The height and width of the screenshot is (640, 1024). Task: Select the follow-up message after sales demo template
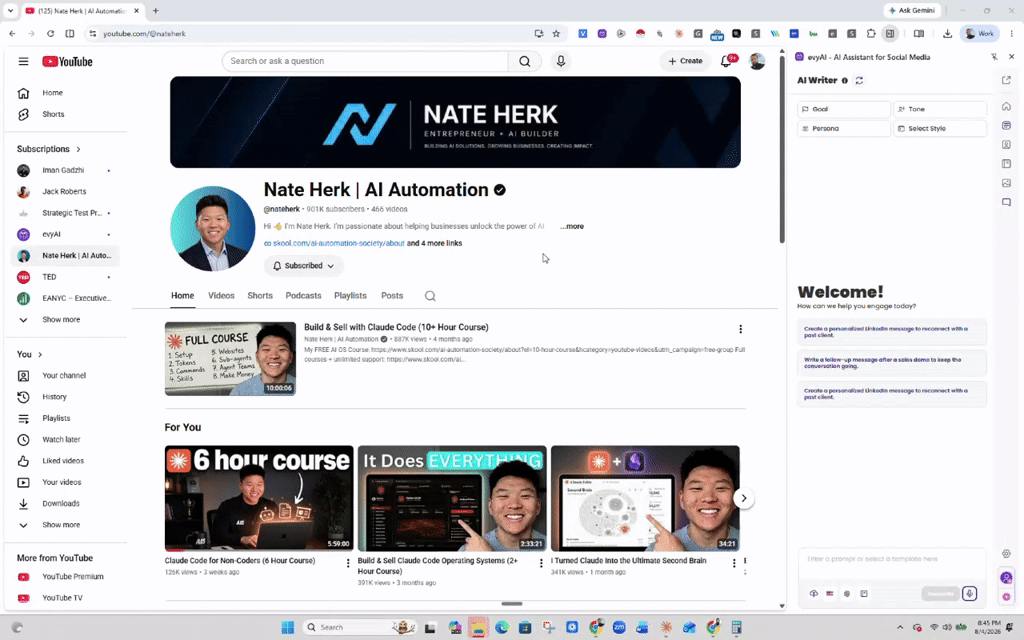tap(891, 363)
